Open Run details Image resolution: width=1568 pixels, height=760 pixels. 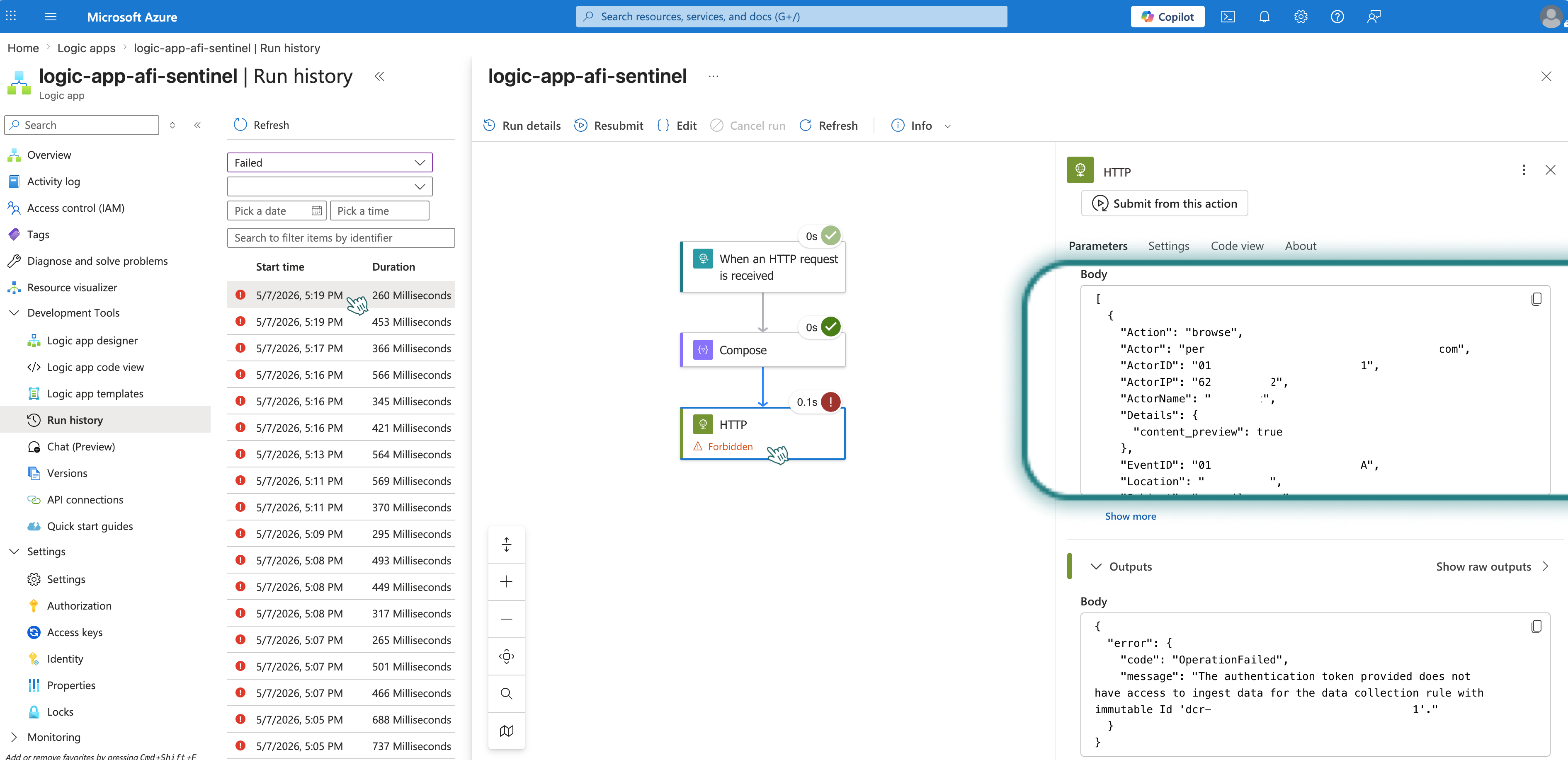(522, 125)
